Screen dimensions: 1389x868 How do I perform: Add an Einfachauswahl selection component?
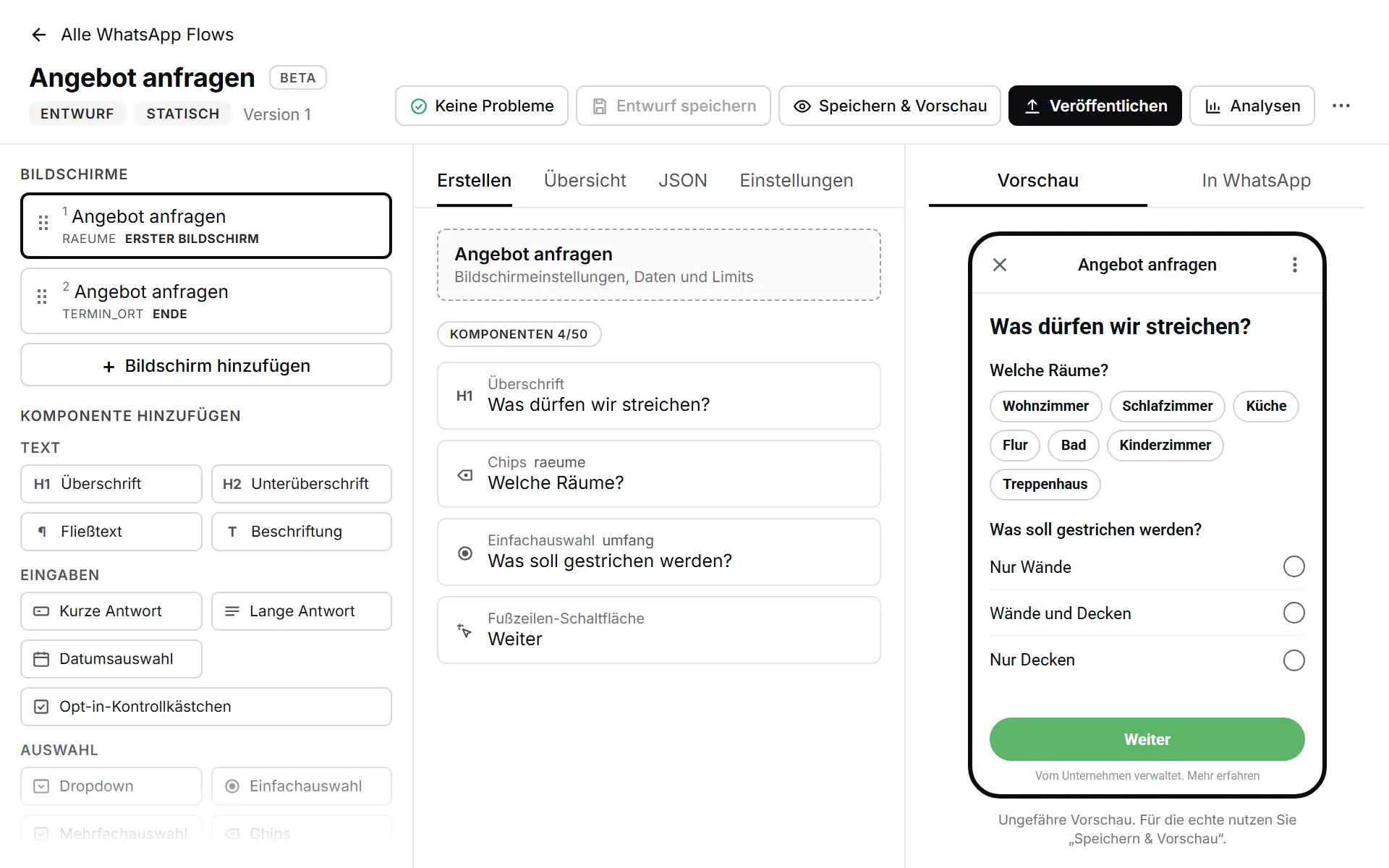tap(302, 786)
